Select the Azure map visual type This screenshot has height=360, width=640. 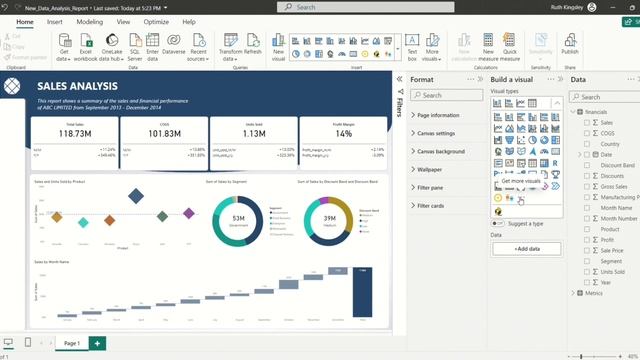(x=532, y=151)
